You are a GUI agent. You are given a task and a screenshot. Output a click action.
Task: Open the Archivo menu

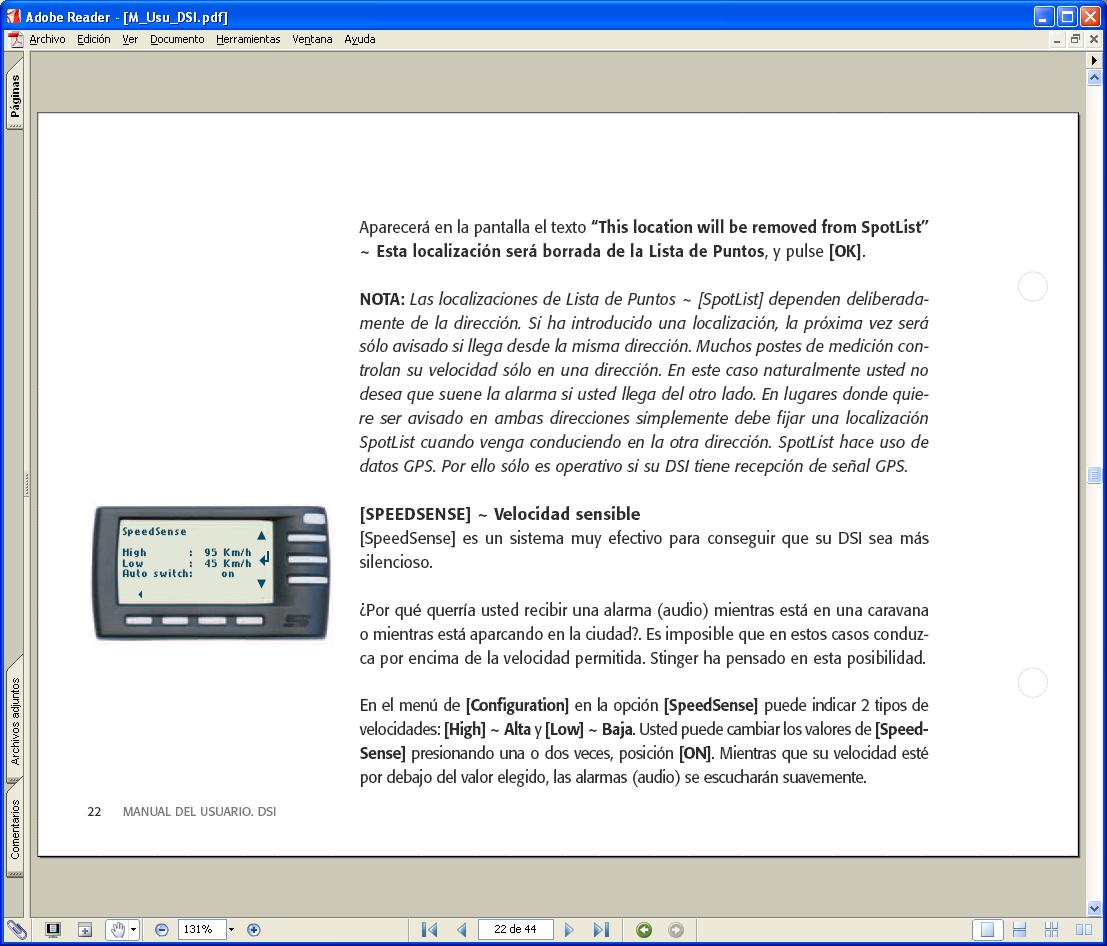[47, 40]
